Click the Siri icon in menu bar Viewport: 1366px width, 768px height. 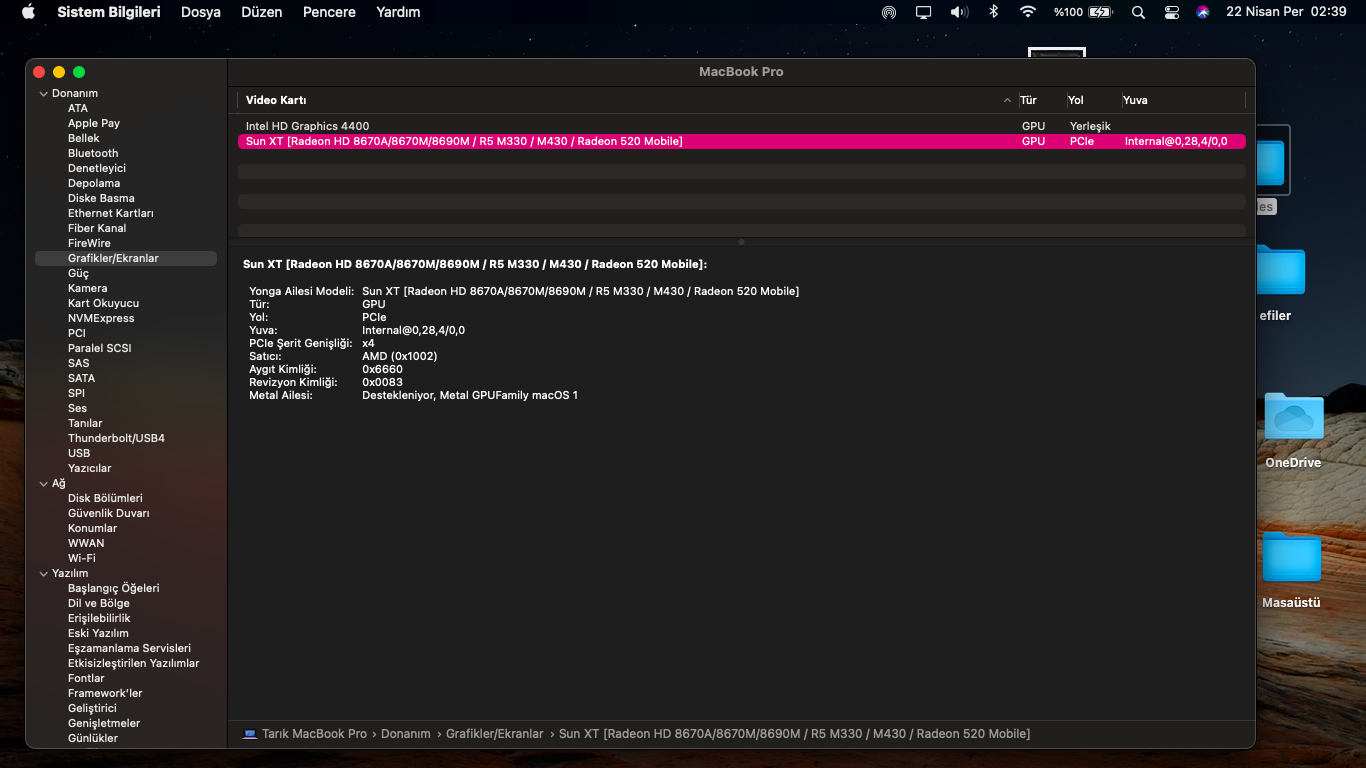[1203, 12]
